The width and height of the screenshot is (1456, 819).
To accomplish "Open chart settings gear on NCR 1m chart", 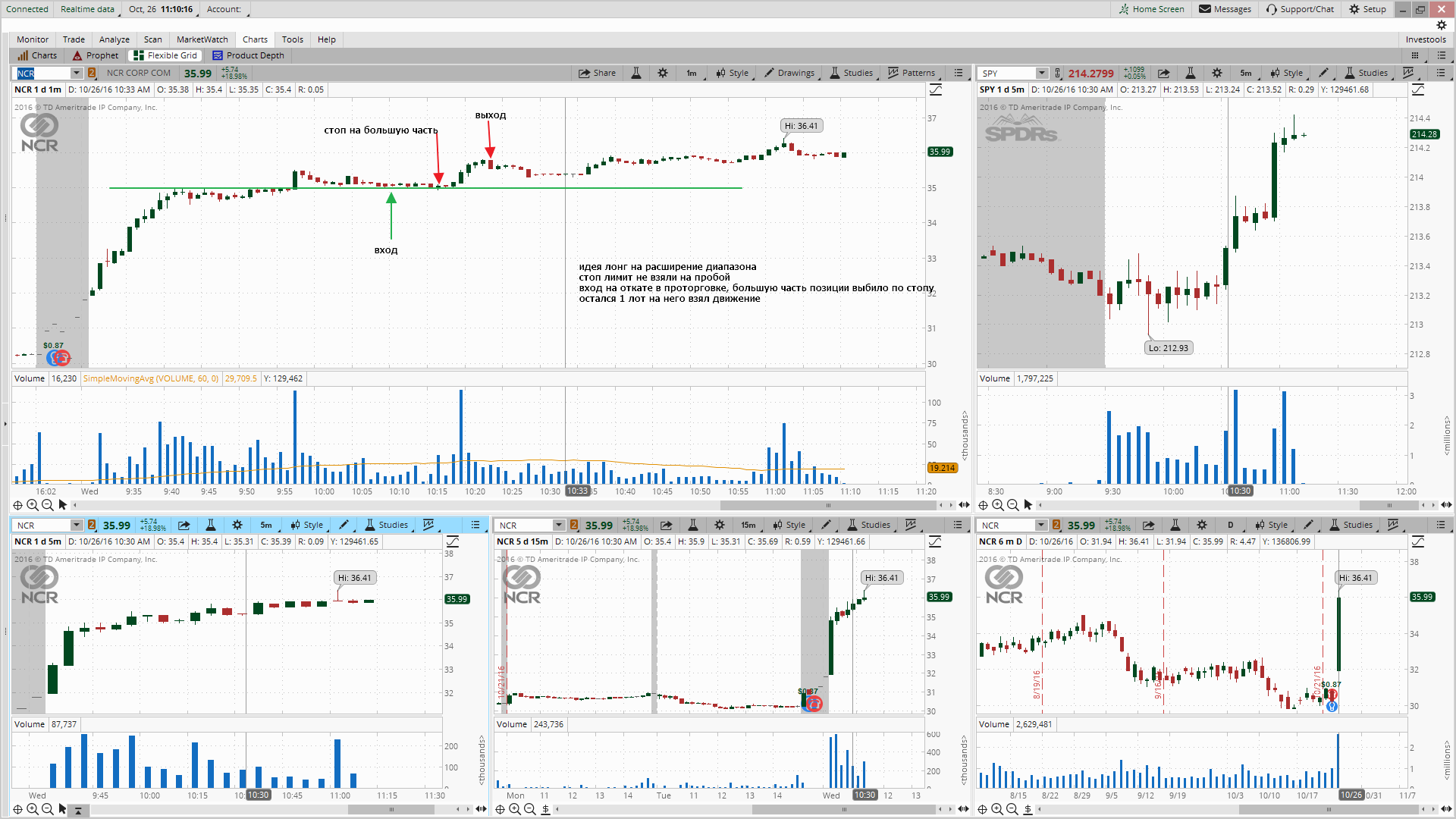I will [x=663, y=73].
